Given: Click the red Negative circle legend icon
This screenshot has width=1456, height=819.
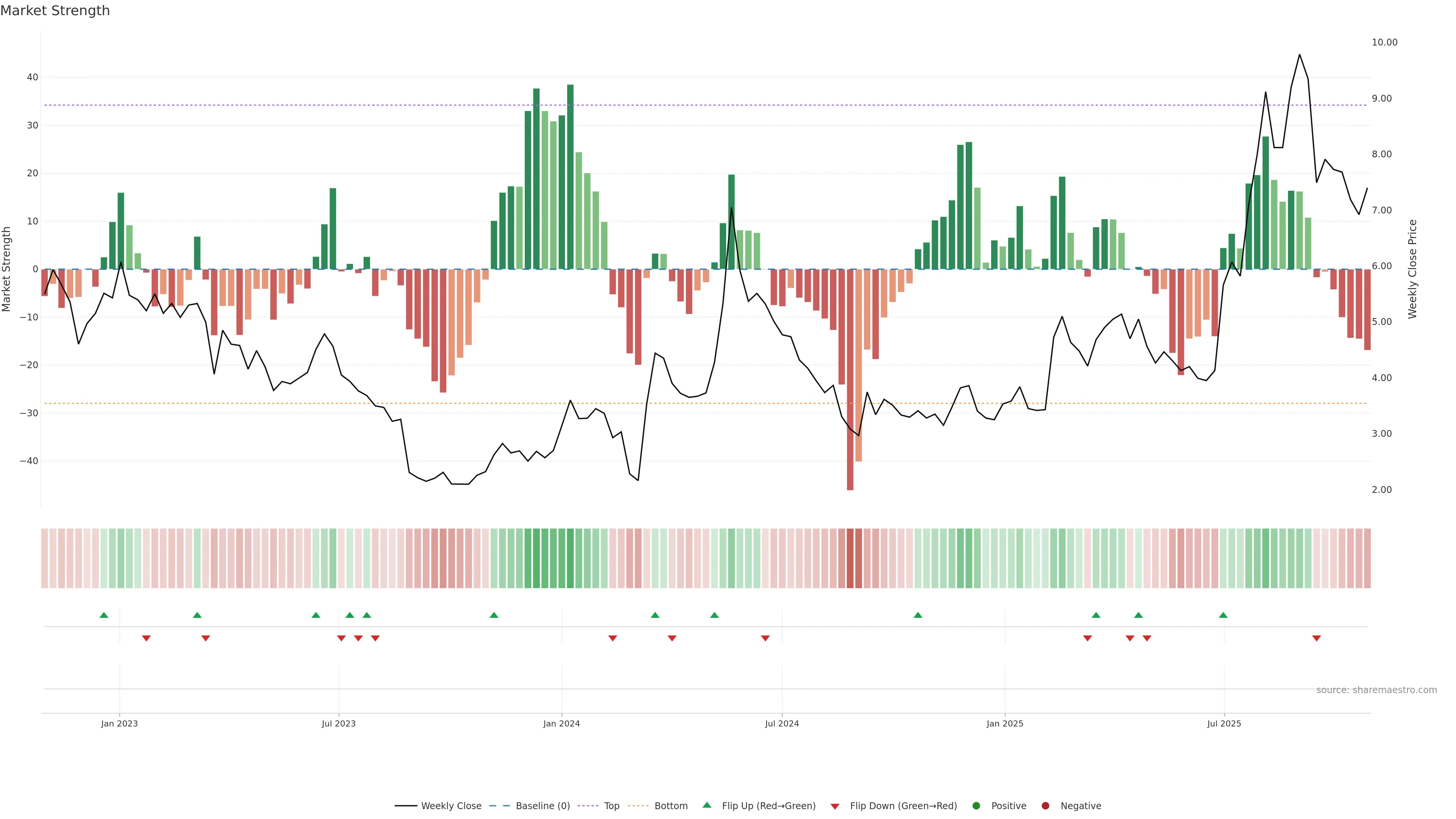Looking at the screenshot, I should click(x=1045, y=806).
